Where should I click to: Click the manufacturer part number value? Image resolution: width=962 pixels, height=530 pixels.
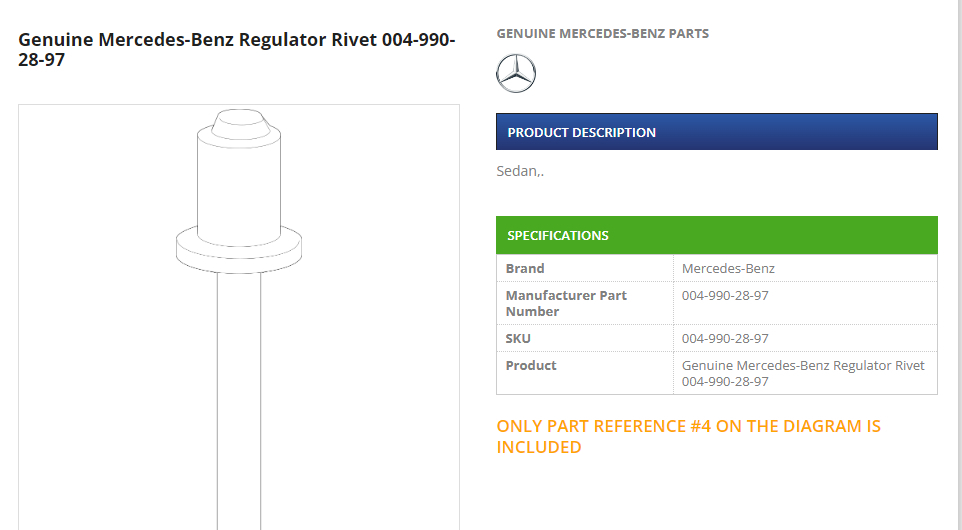point(725,295)
